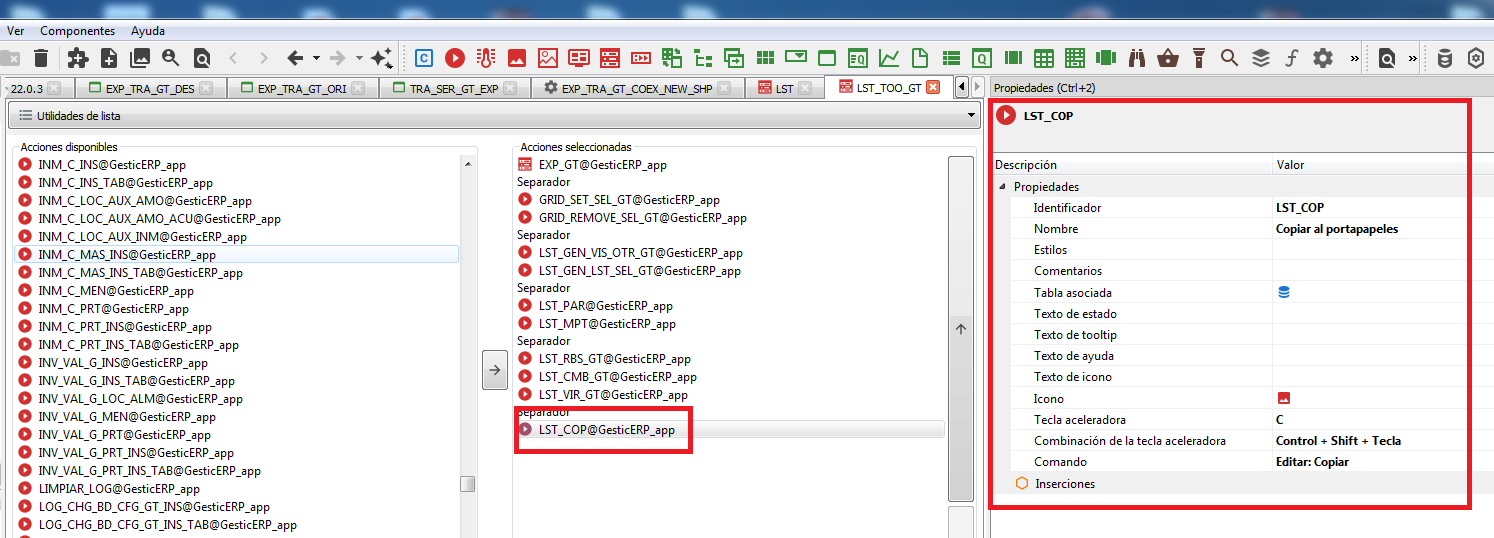The height and width of the screenshot is (538, 1494).
Task: Click the image gallery stack icon
Action: [140, 58]
